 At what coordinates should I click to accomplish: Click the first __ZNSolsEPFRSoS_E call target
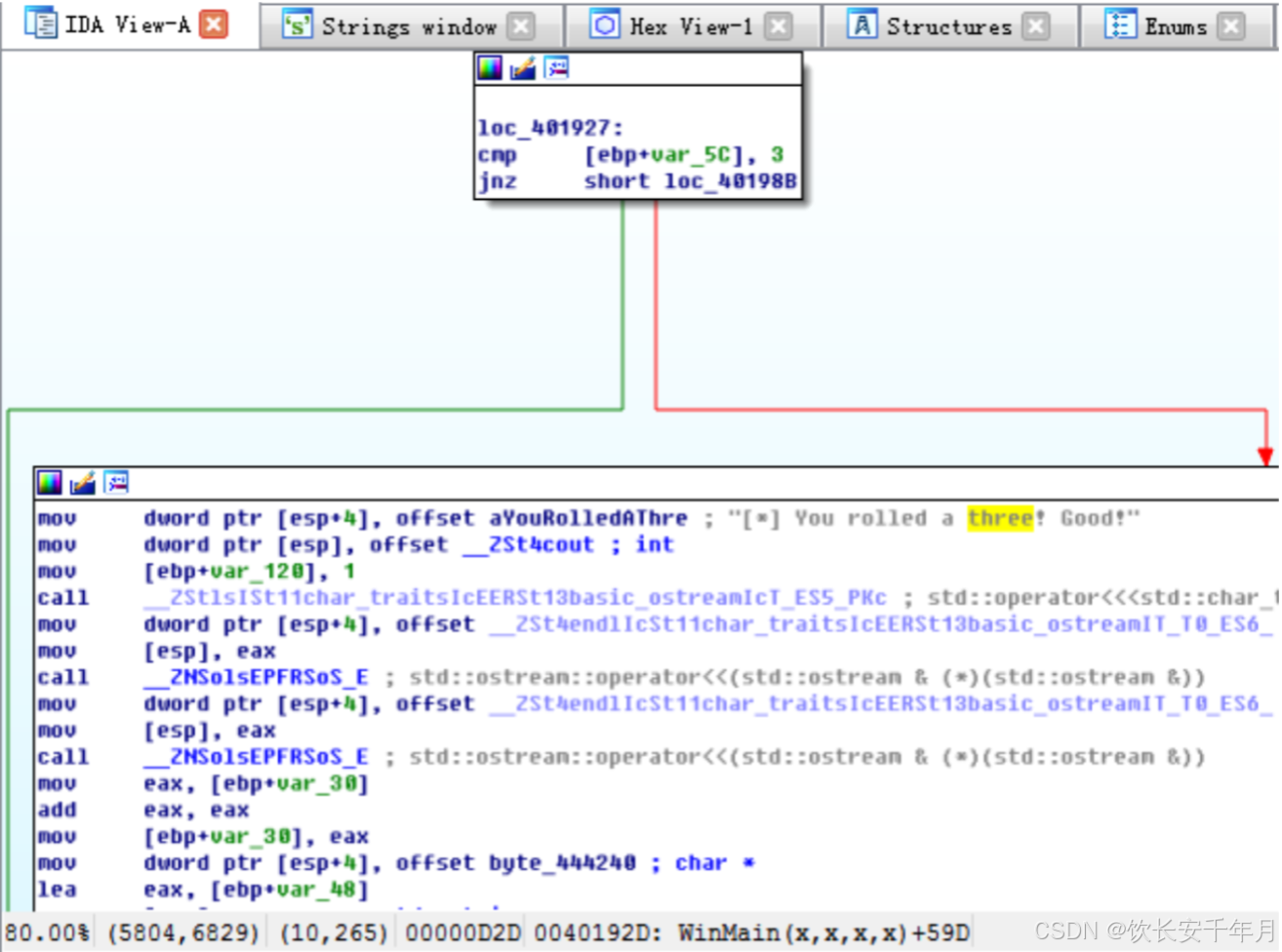256,677
